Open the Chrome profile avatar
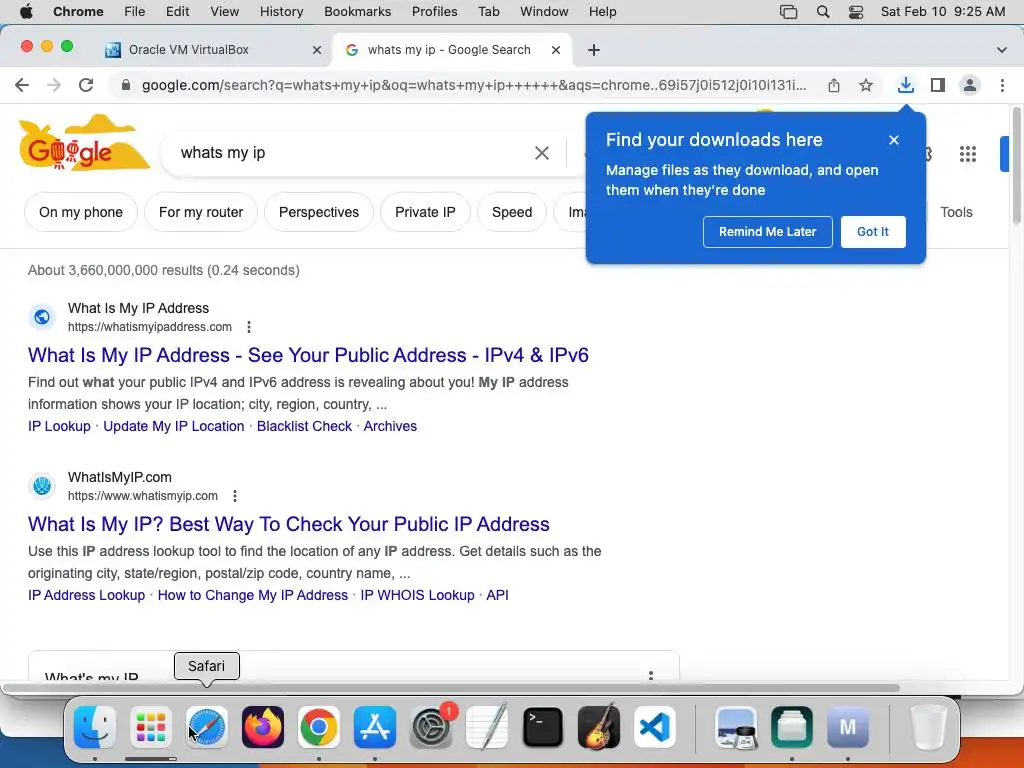1024x768 pixels. click(x=970, y=85)
